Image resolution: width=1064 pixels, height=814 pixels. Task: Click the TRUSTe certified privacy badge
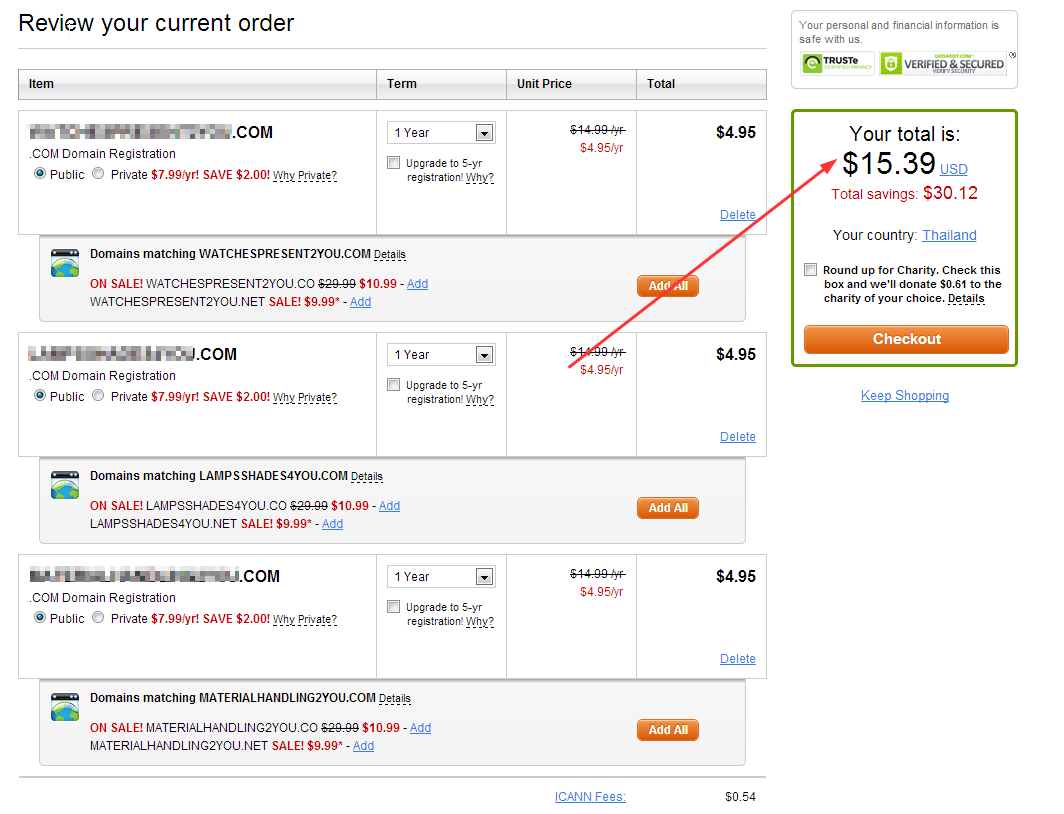[837, 64]
